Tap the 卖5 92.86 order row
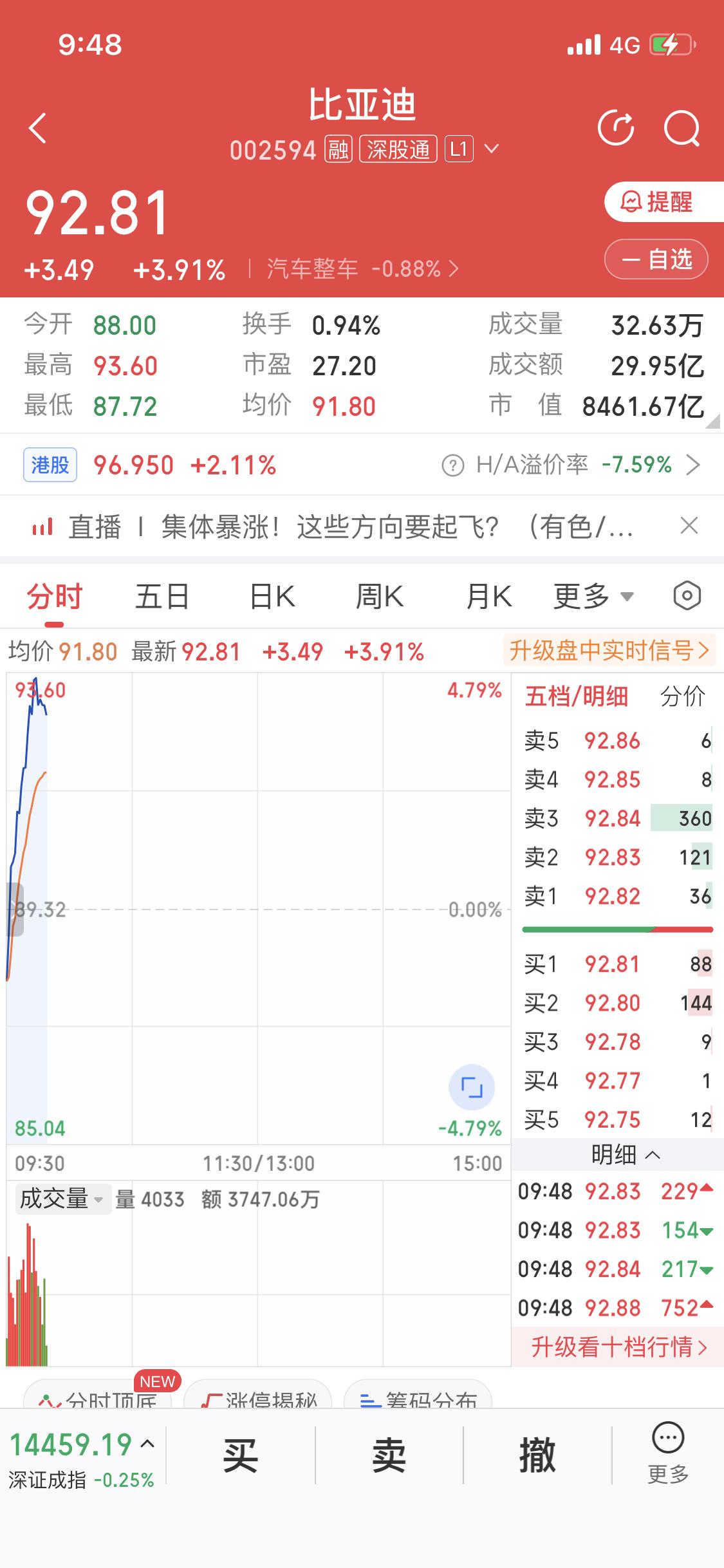This screenshot has width=724, height=1568. 618,741
